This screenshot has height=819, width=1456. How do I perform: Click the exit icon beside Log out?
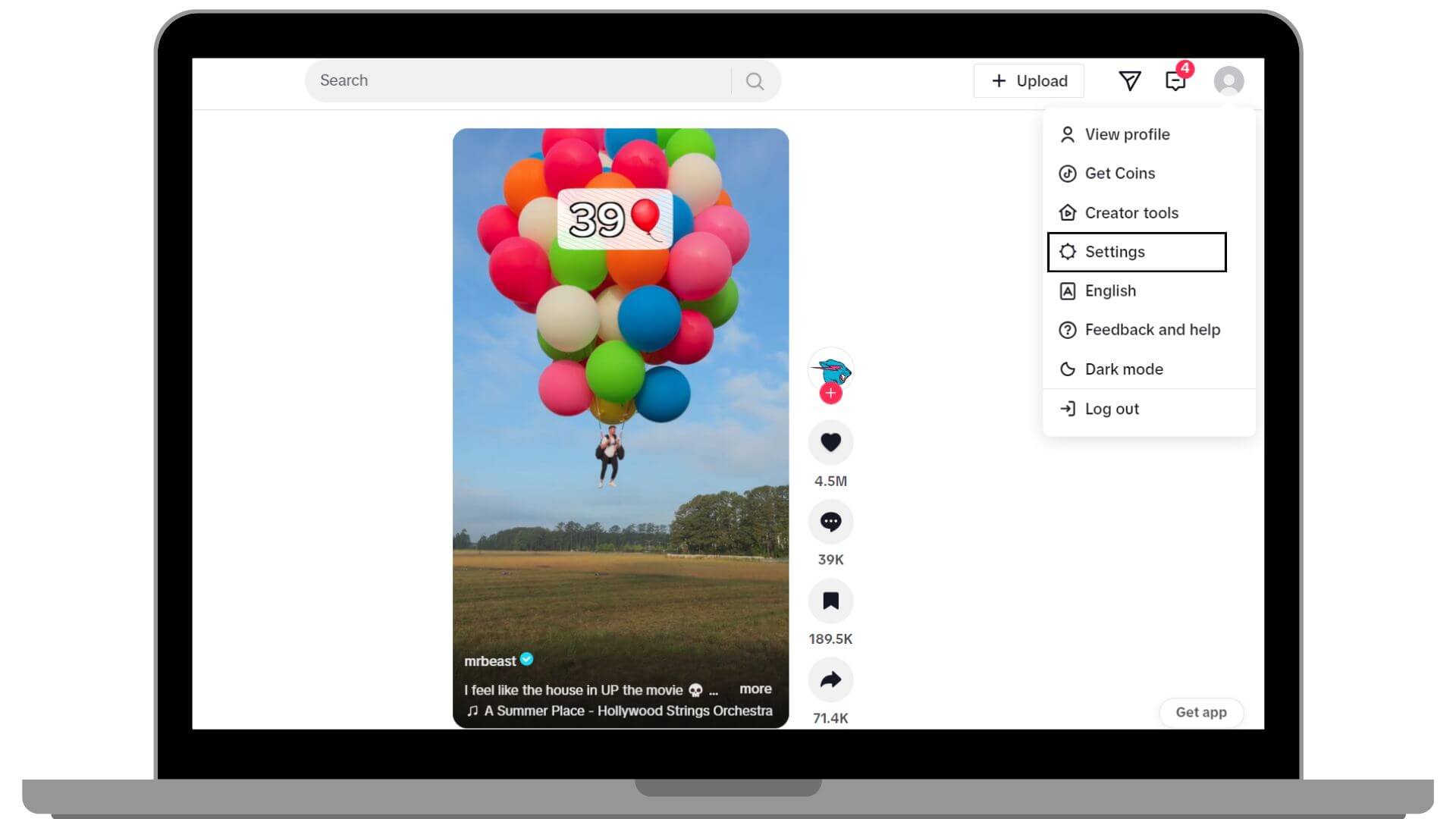coord(1068,409)
